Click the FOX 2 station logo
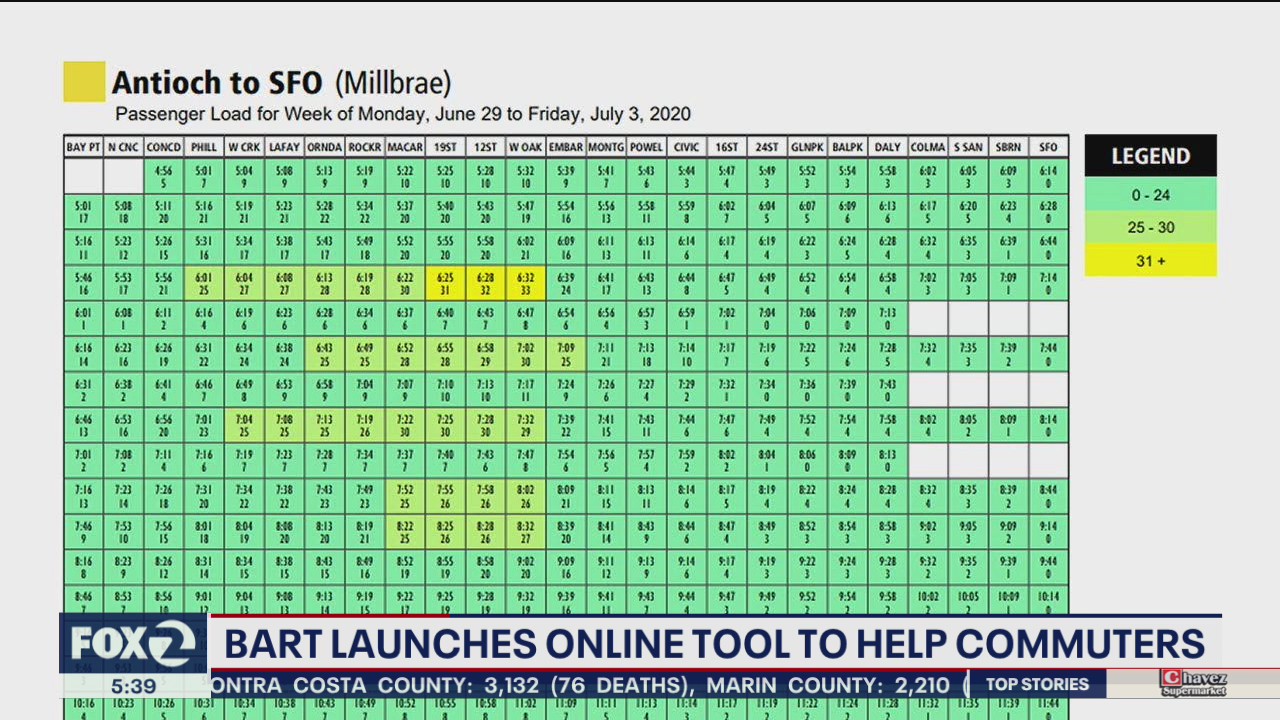1280x720 pixels. point(134,643)
